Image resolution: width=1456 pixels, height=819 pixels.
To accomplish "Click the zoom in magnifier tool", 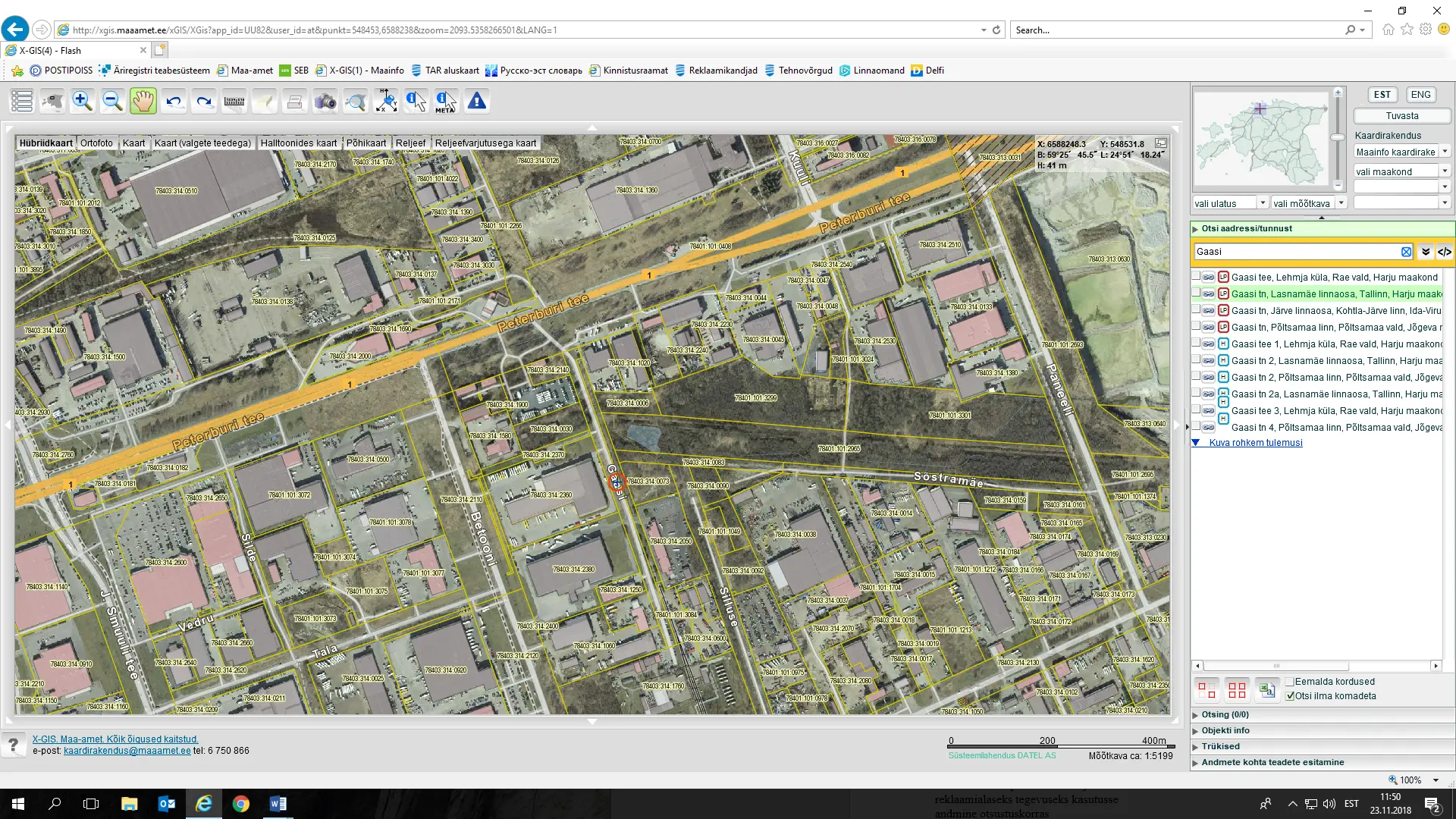I will click(82, 101).
